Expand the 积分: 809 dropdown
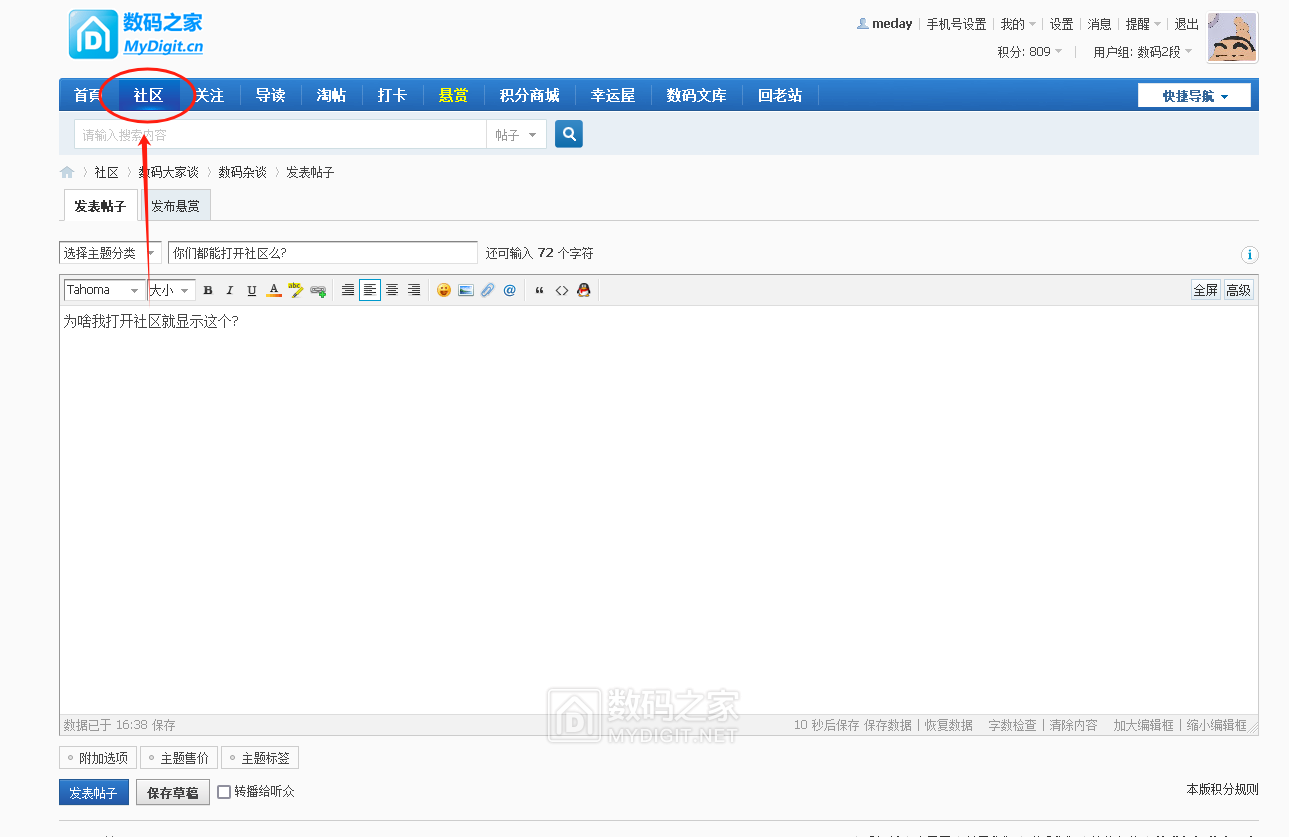The height and width of the screenshot is (837, 1289). pyautogui.click(x=1030, y=51)
